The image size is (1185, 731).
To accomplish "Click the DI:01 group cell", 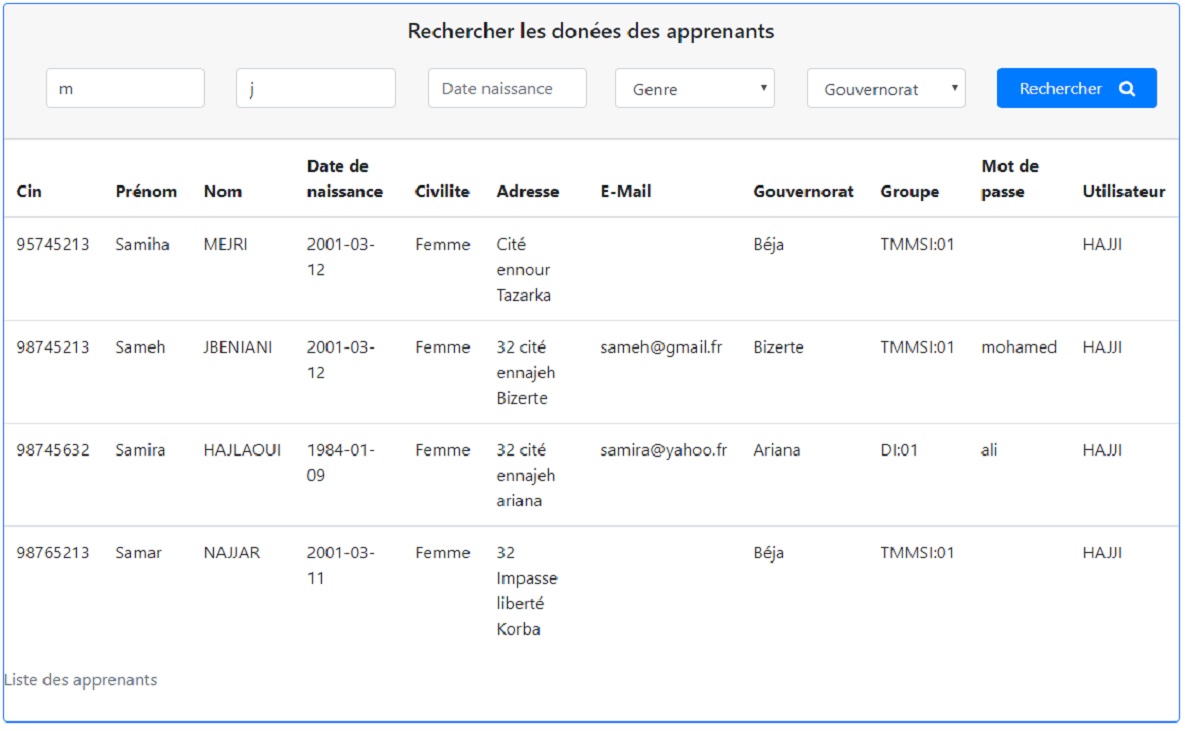I will (899, 450).
